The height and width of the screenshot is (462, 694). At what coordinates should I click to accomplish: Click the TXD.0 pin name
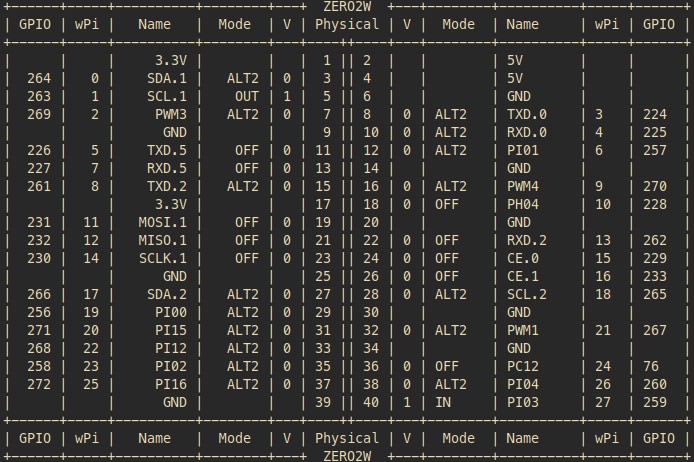point(527,114)
